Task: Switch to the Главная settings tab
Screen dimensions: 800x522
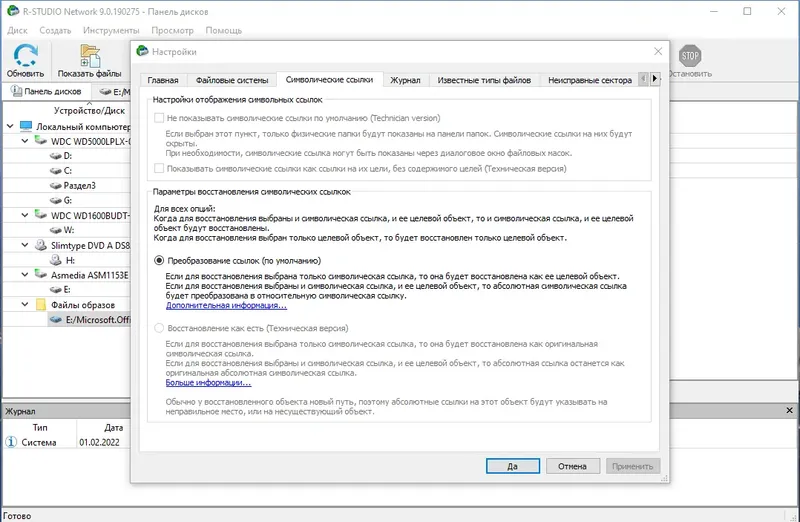Action: click(163, 80)
